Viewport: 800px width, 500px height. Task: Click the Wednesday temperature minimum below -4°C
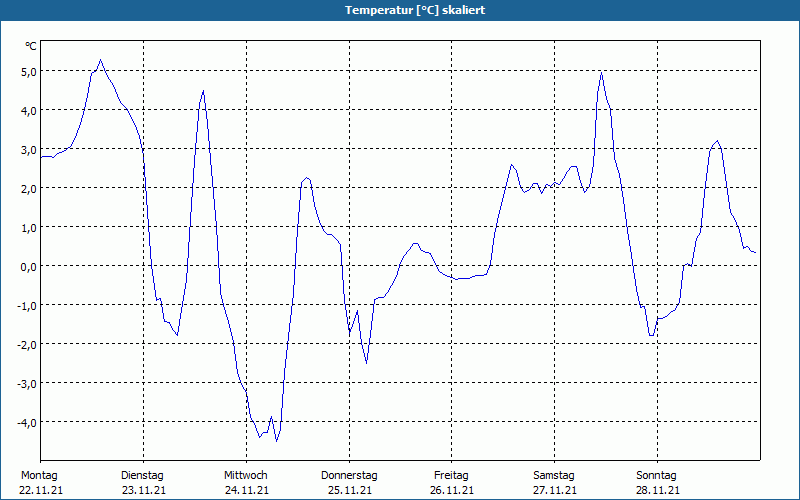277,441
